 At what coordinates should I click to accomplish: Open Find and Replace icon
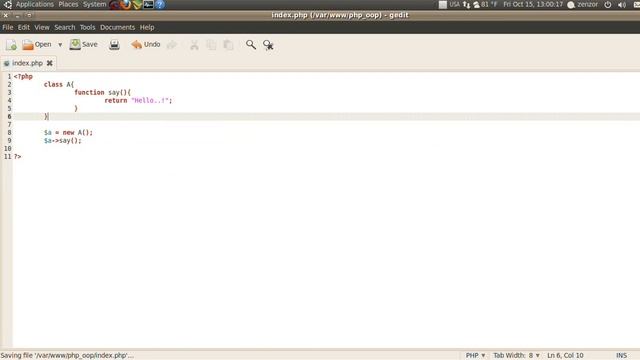coord(268,44)
